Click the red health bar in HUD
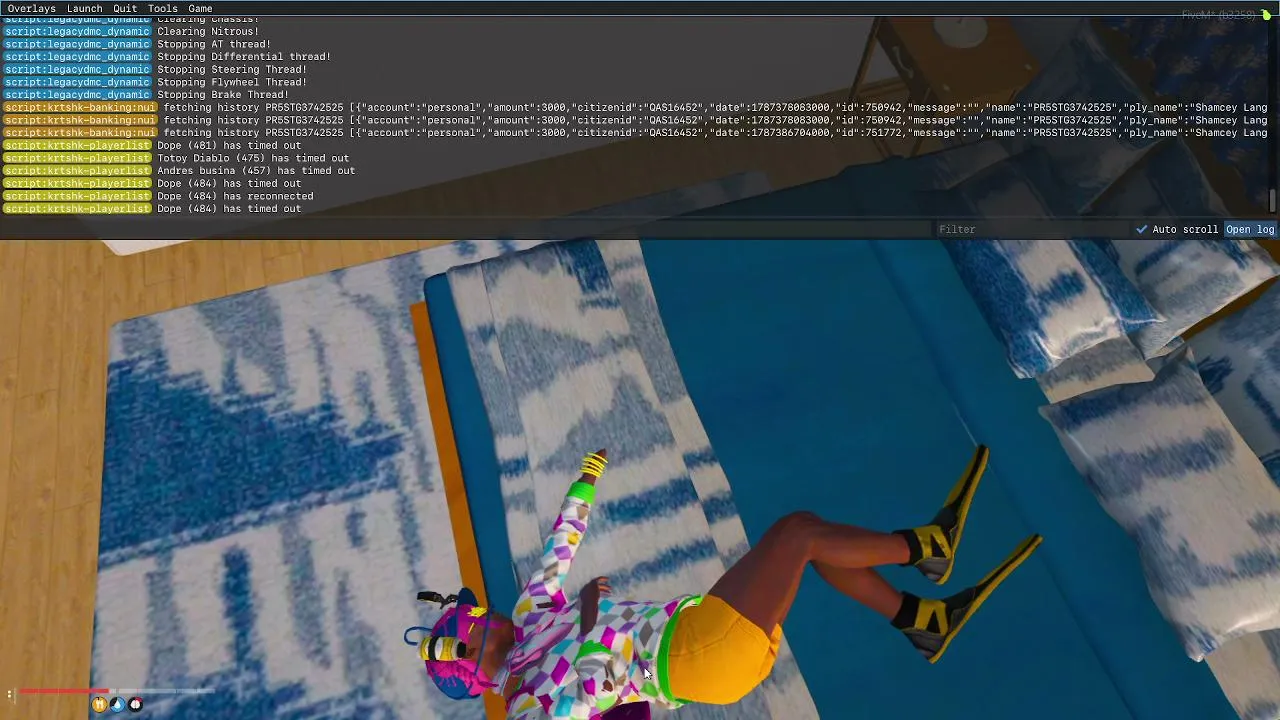This screenshot has width=1280, height=720. 64,691
